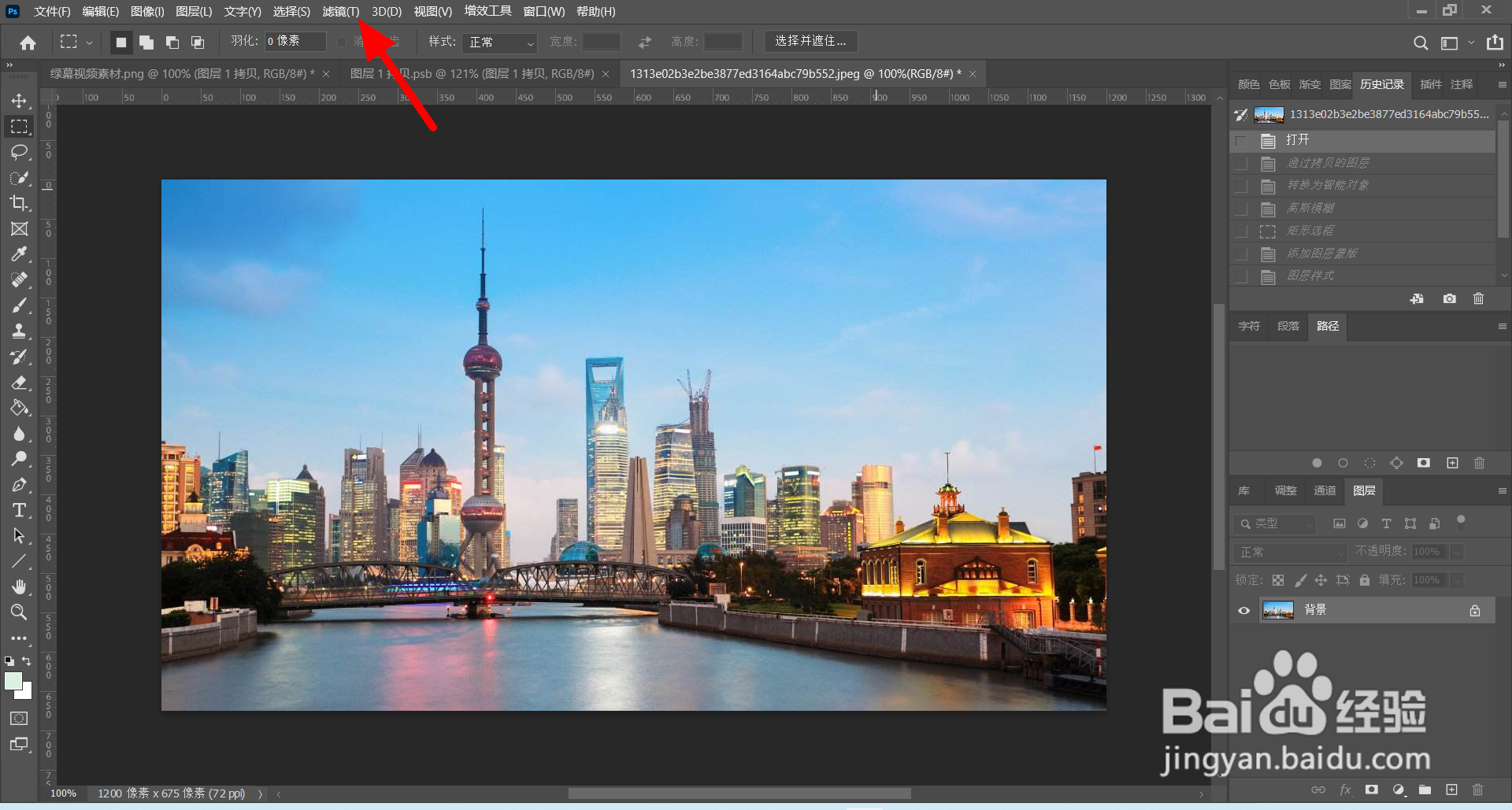Select the Brush tool
The height and width of the screenshot is (810, 1512).
20,305
